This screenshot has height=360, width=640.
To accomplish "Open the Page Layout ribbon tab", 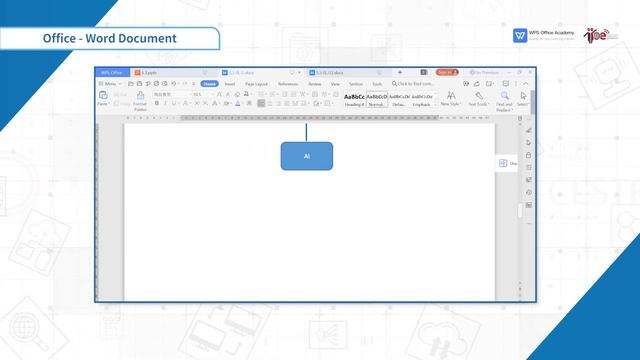I will click(256, 84).
